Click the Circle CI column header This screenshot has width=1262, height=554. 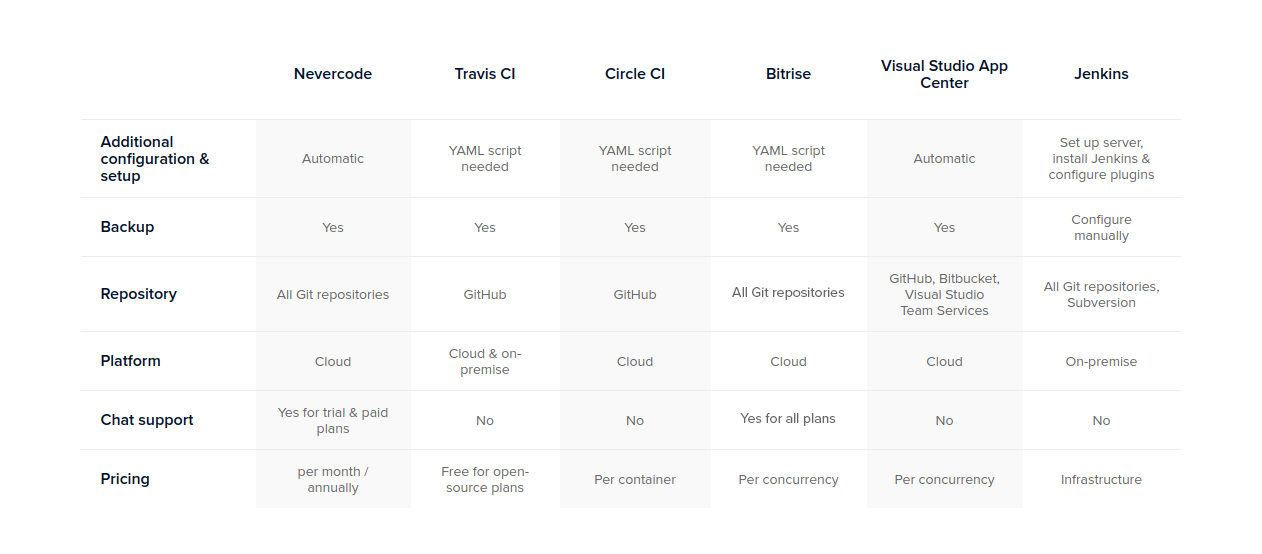tap(635, 74)
